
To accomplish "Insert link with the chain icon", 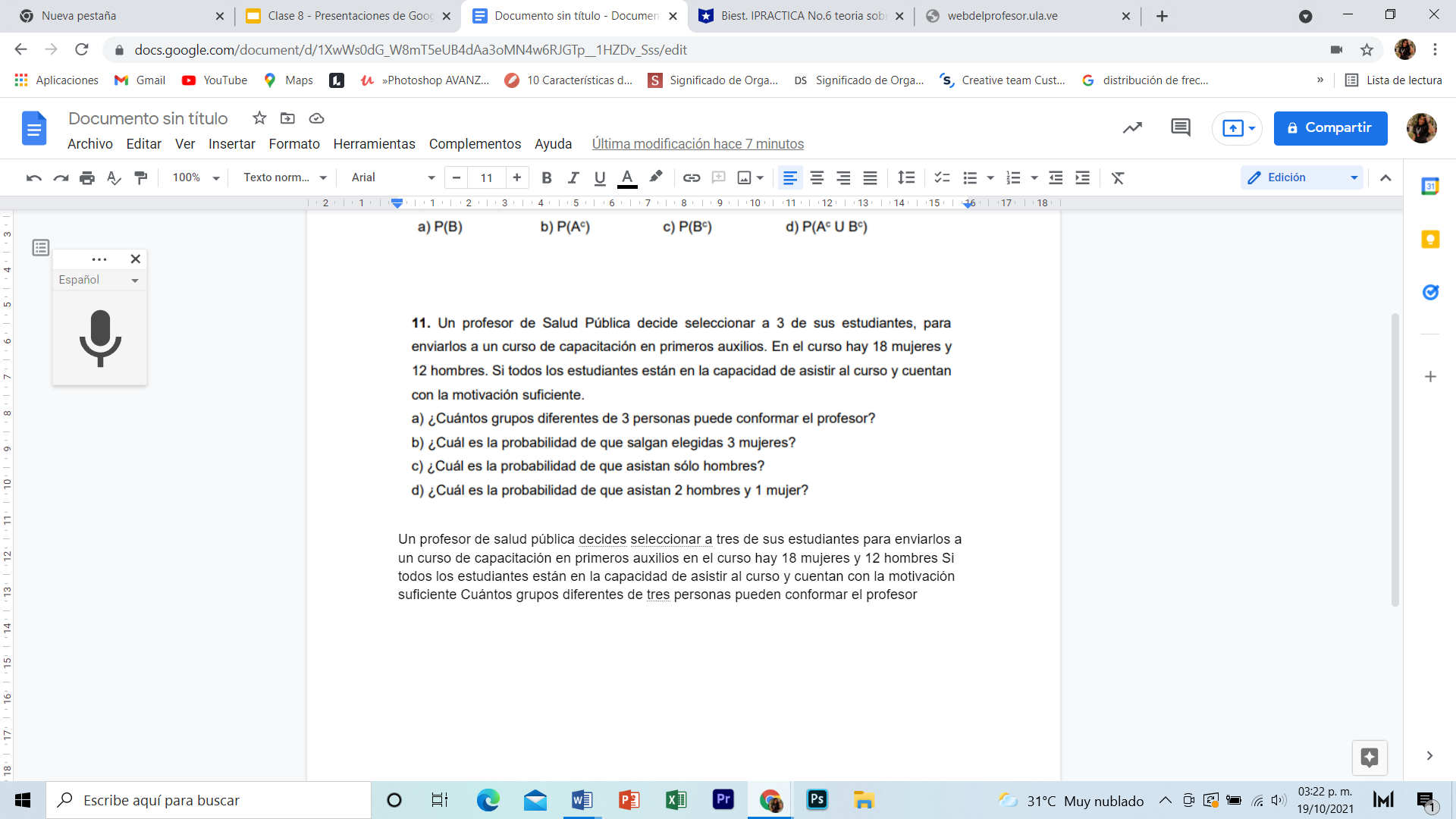I will [x=691, y=177].
